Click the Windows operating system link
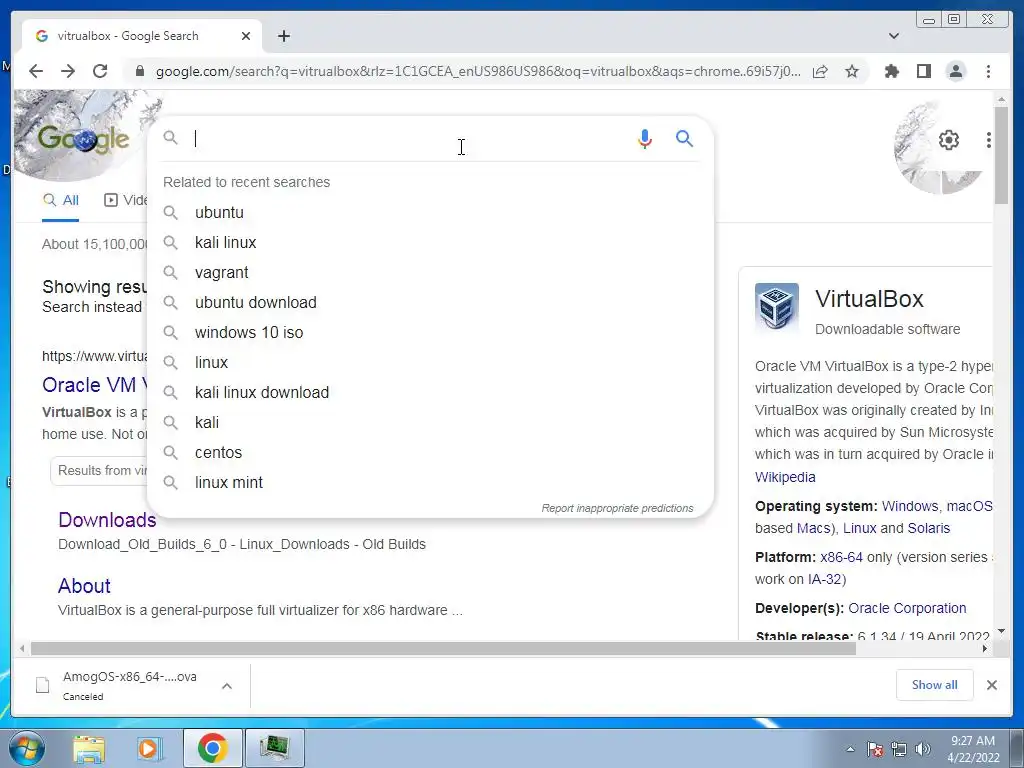1024x768 pixels. pos(910,506)
